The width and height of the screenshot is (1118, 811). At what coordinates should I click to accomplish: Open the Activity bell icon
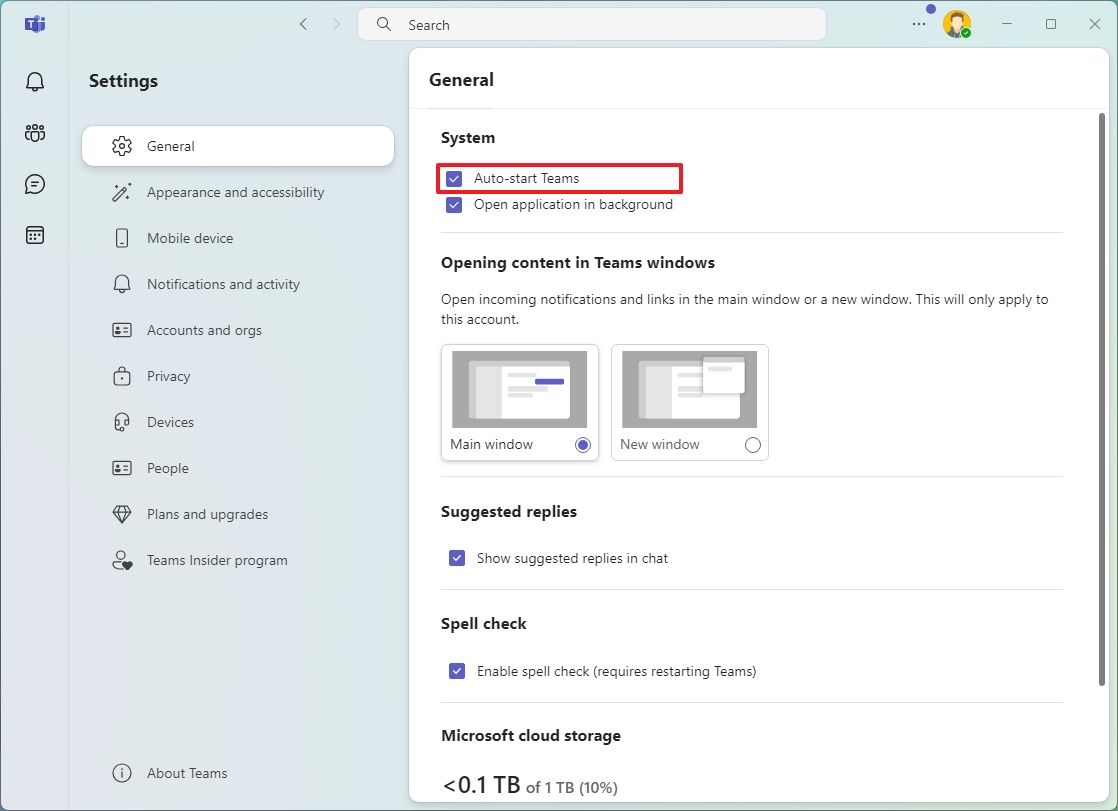coord(34,81)
